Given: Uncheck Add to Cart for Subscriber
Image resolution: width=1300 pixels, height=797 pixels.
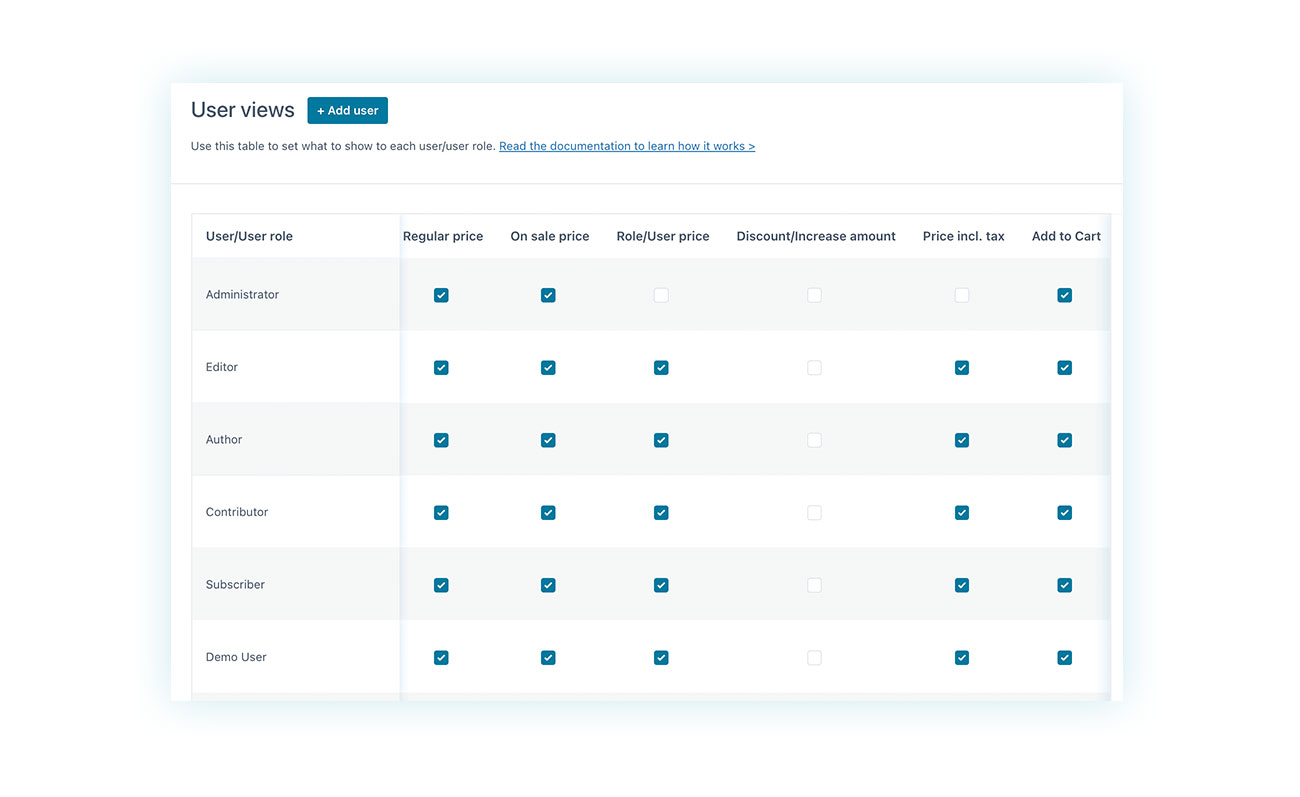Looking at the screenshot, I should click(x=1065, y=585).
